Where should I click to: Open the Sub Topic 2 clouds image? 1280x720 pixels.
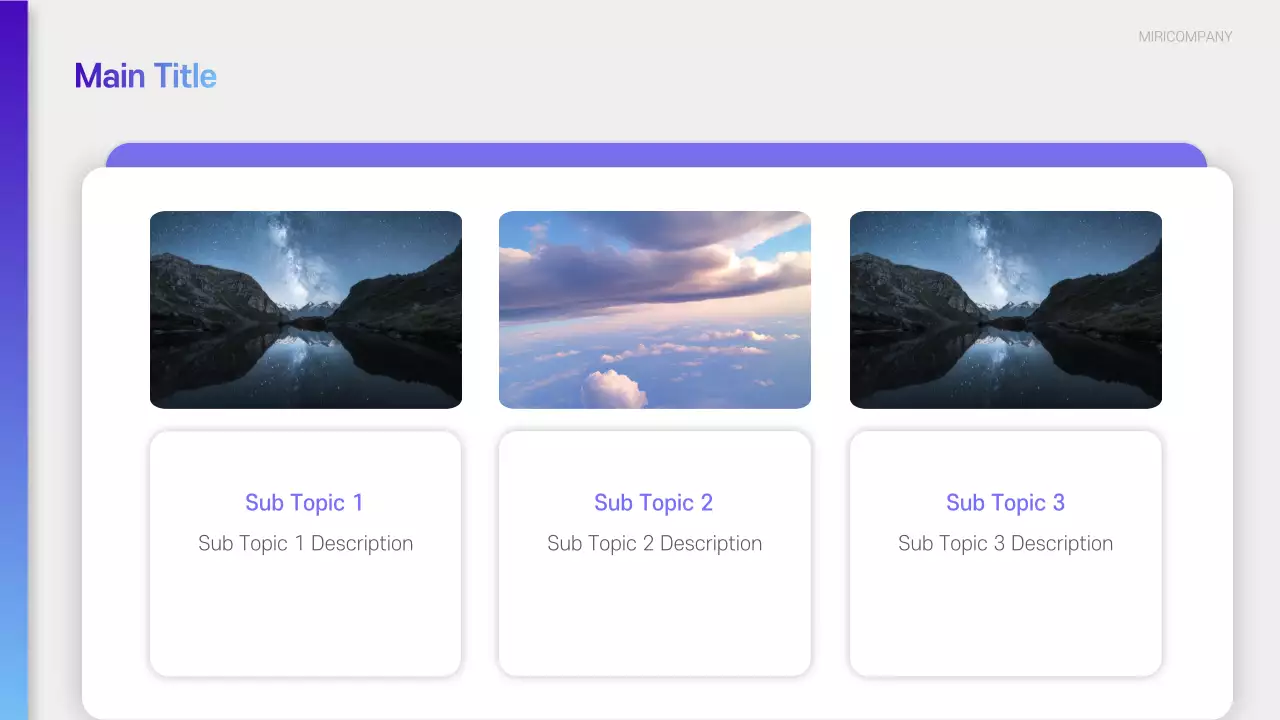coord(655,309)
